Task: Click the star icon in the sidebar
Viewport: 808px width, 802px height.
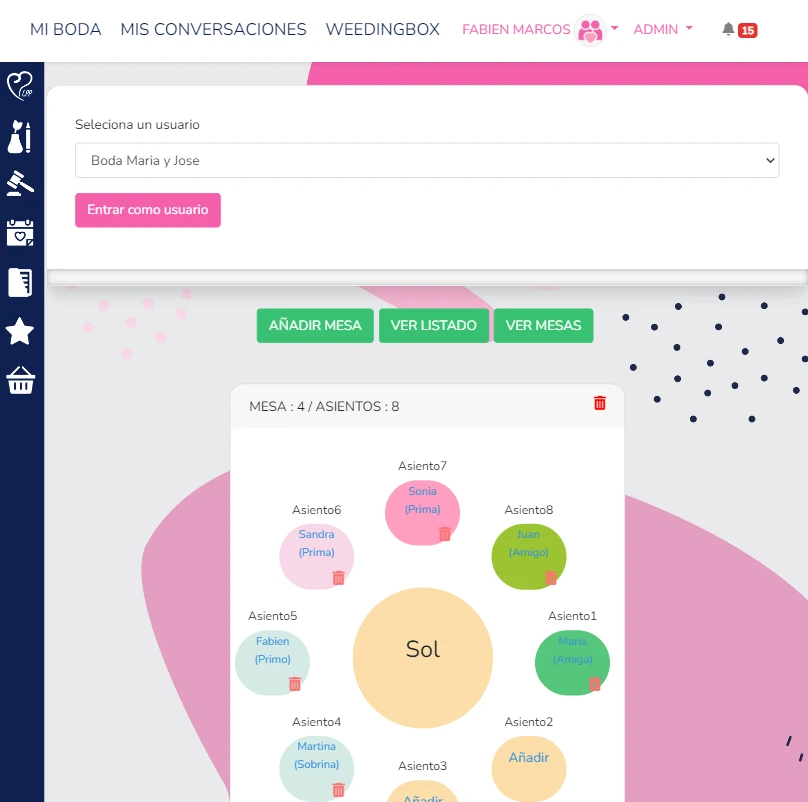Action: (21, 332)
